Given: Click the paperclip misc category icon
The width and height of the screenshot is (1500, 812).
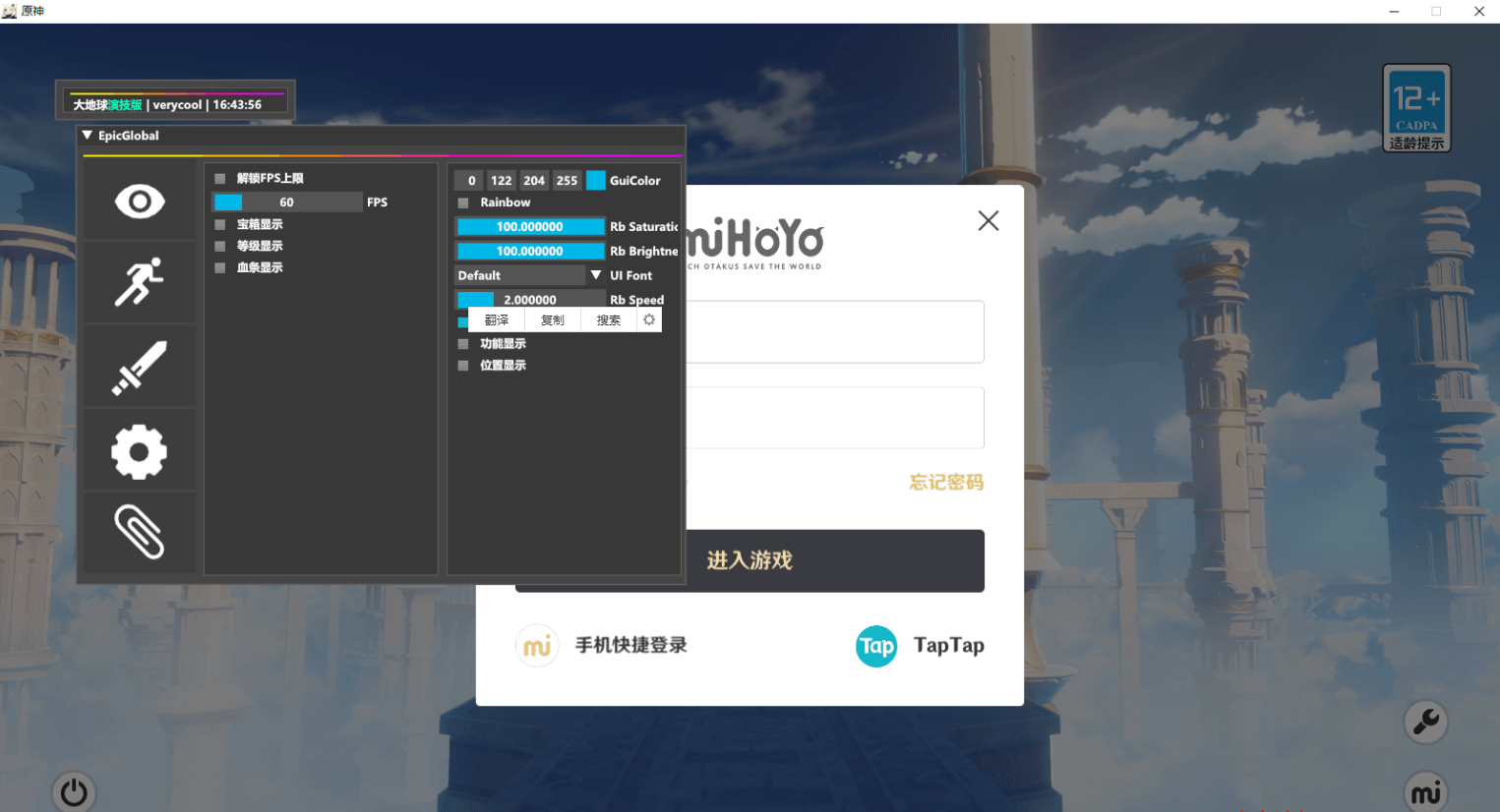Looking at the screenshot, I should pos(140,532).
